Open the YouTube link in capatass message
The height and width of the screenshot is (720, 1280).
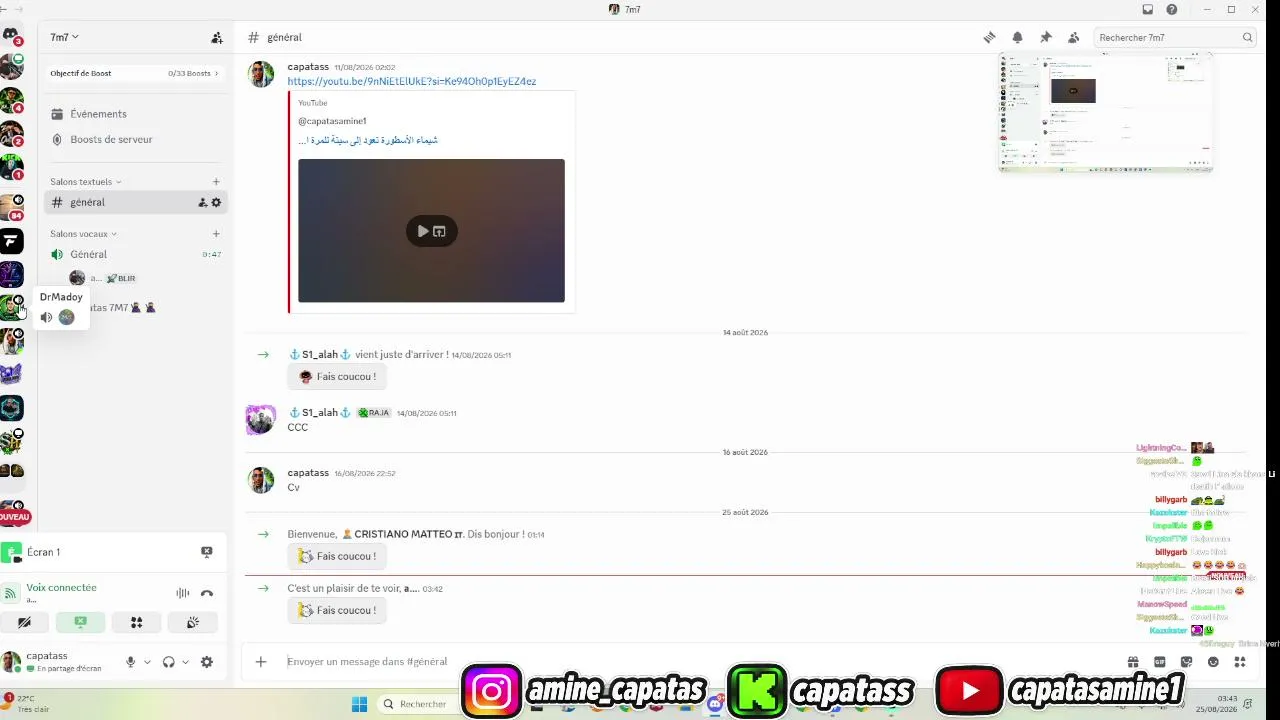(x=412, y=81)
